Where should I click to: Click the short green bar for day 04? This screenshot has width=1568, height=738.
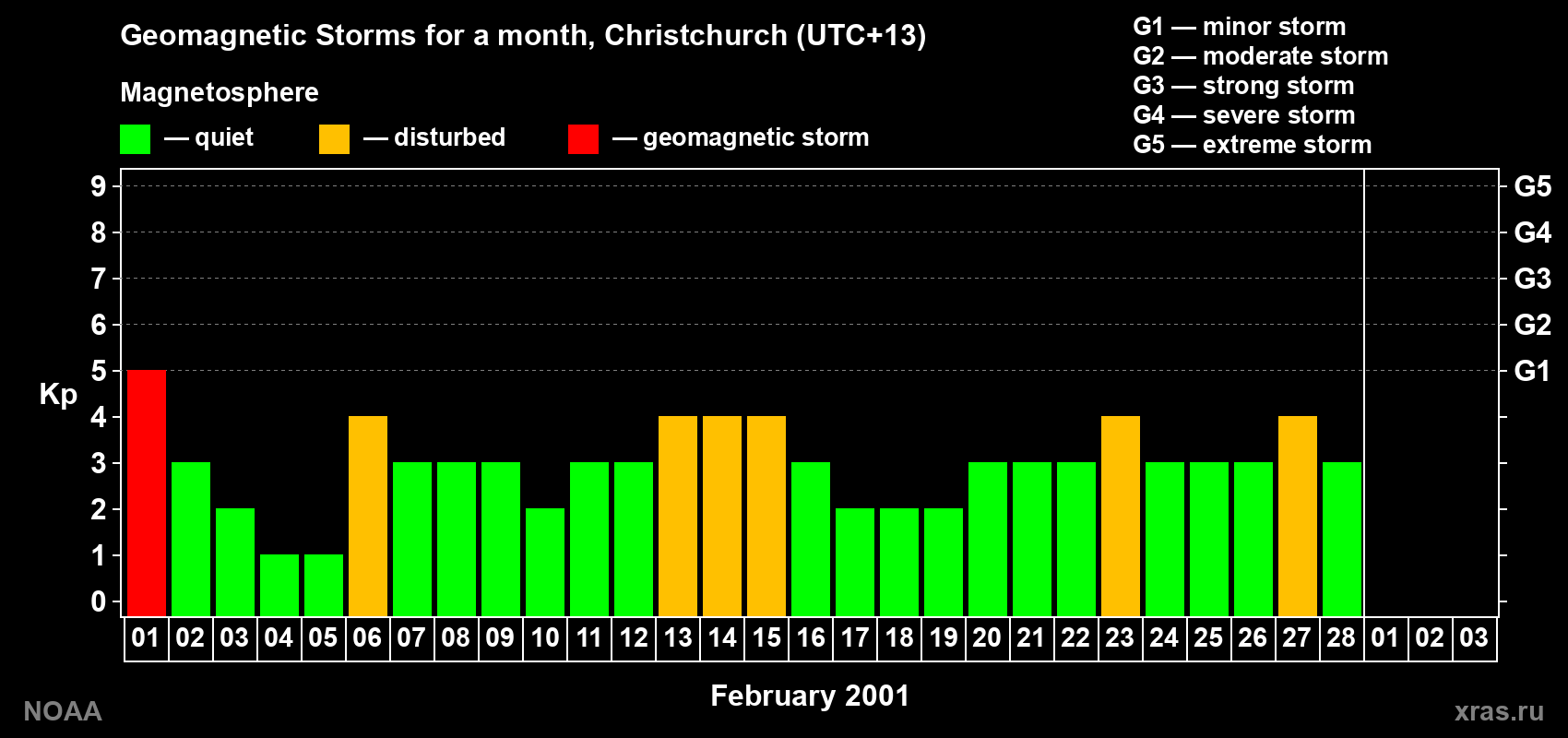pyautogui.click(x=279, y=586)
